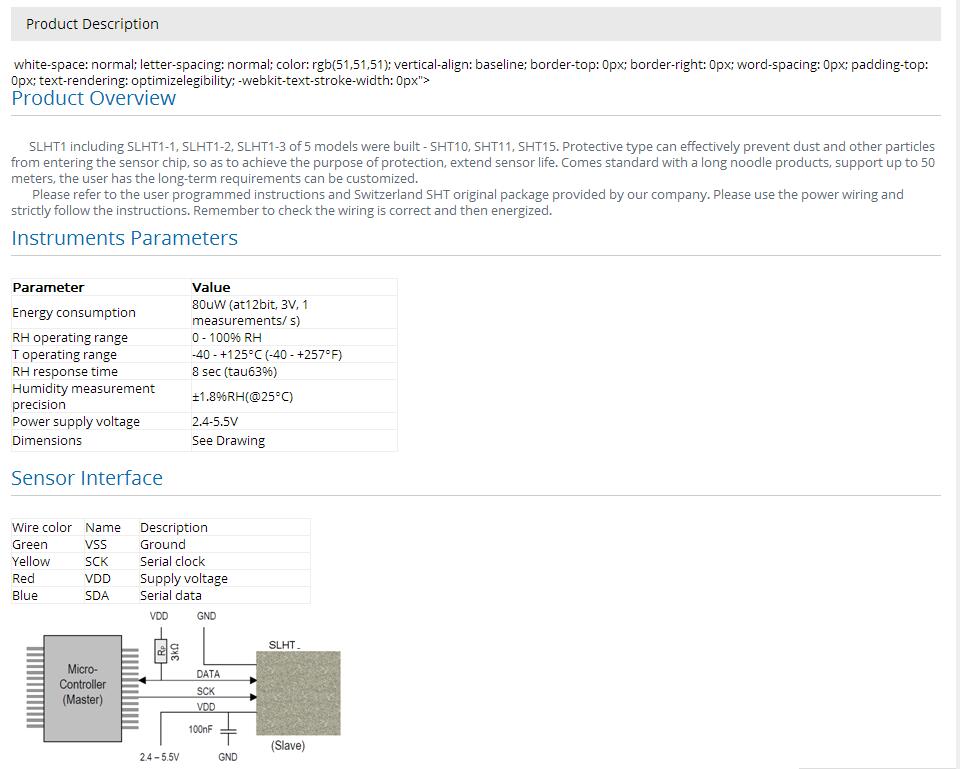Click the Description header cell
This screenshot has height=769, width=960.
[x=224, y=527]
